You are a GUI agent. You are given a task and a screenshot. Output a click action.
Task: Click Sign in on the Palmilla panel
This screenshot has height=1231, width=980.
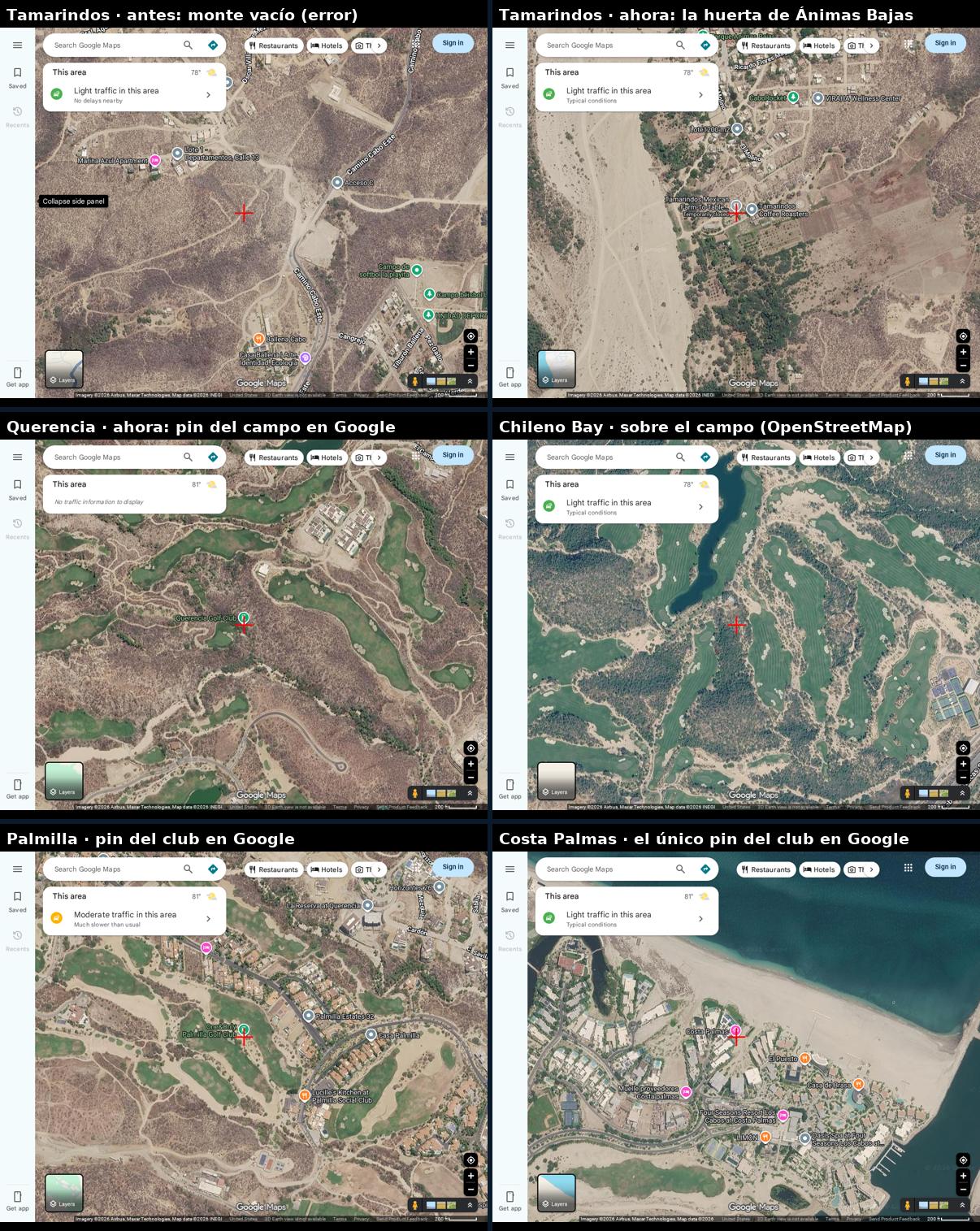453,867
